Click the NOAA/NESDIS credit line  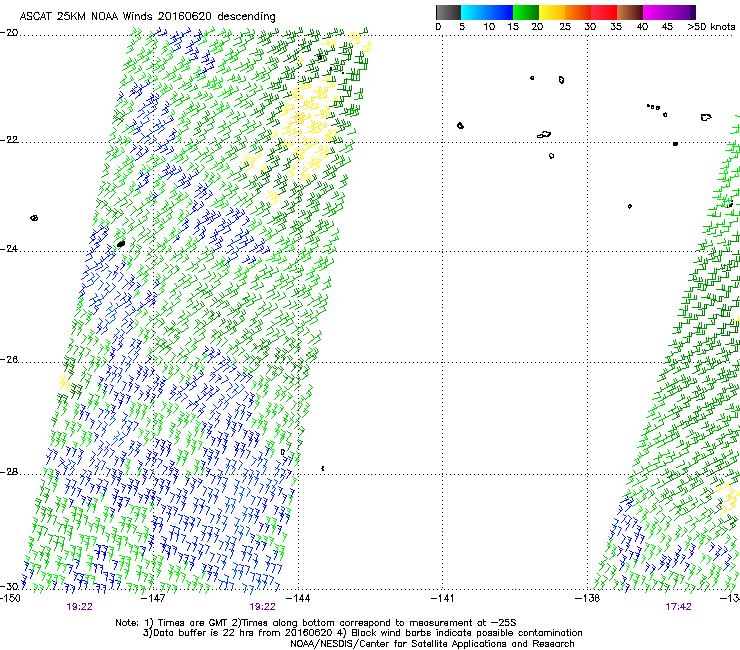point(432,644)
